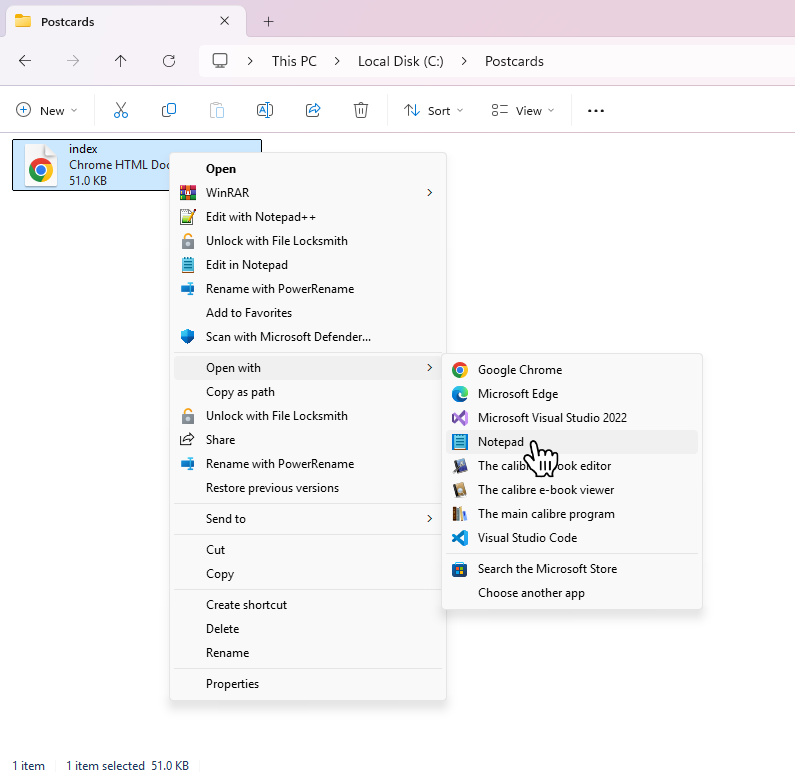The width and height of the screenshot is (795, 774).
Task: Open the Sort dropdown
Action: [434, 111]
